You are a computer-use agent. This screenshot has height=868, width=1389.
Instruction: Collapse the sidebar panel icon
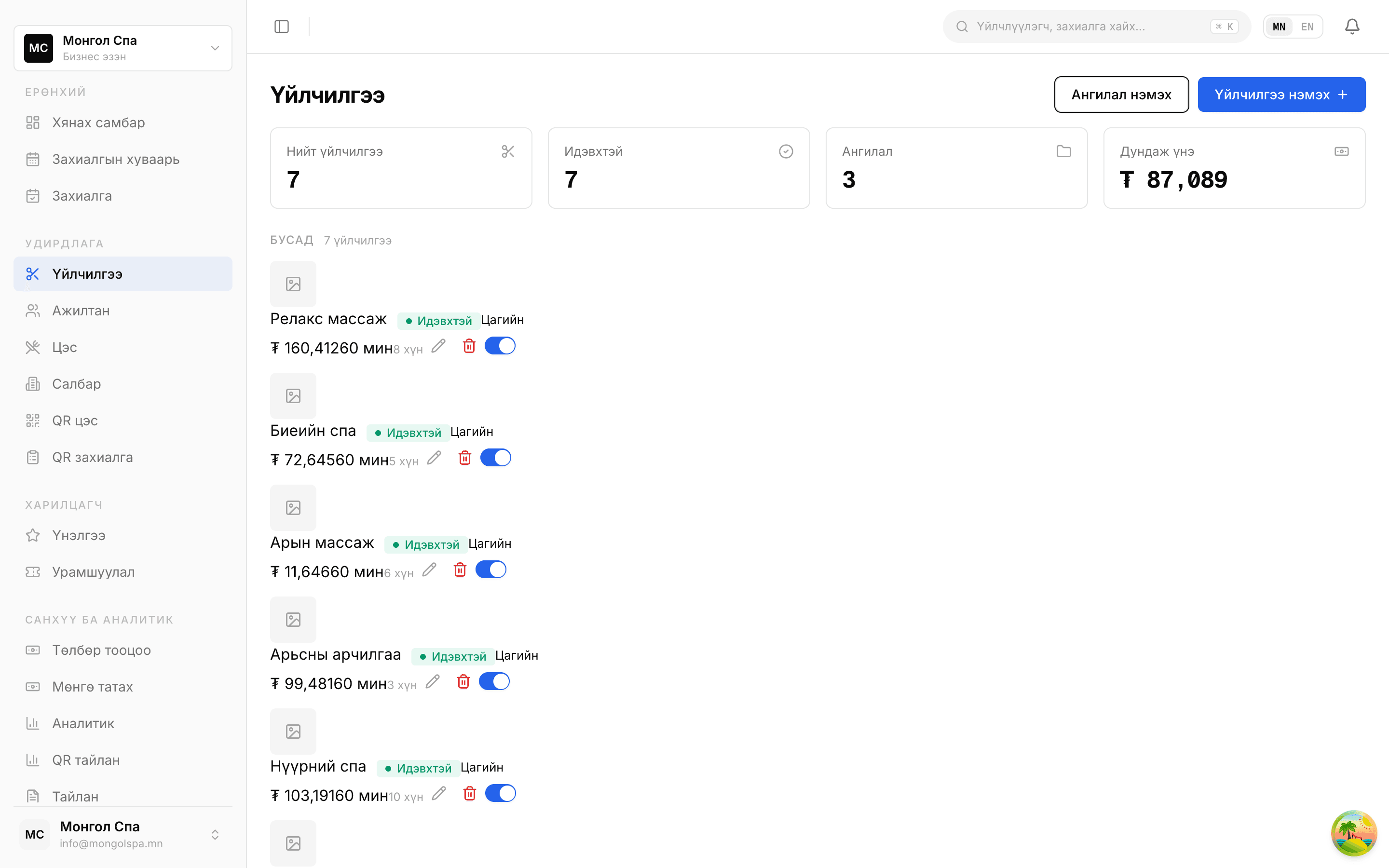(281, 27)
